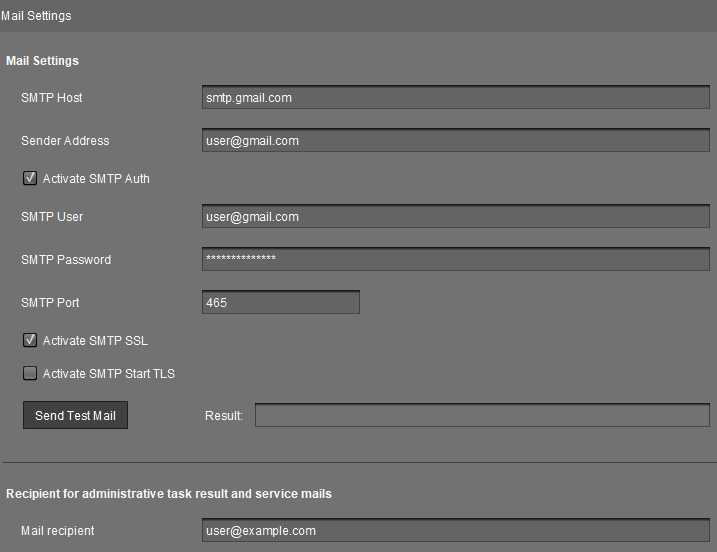Screen dimensions: 717x552
Task: Click the Sender Address label
Action: tap(65, 141)
